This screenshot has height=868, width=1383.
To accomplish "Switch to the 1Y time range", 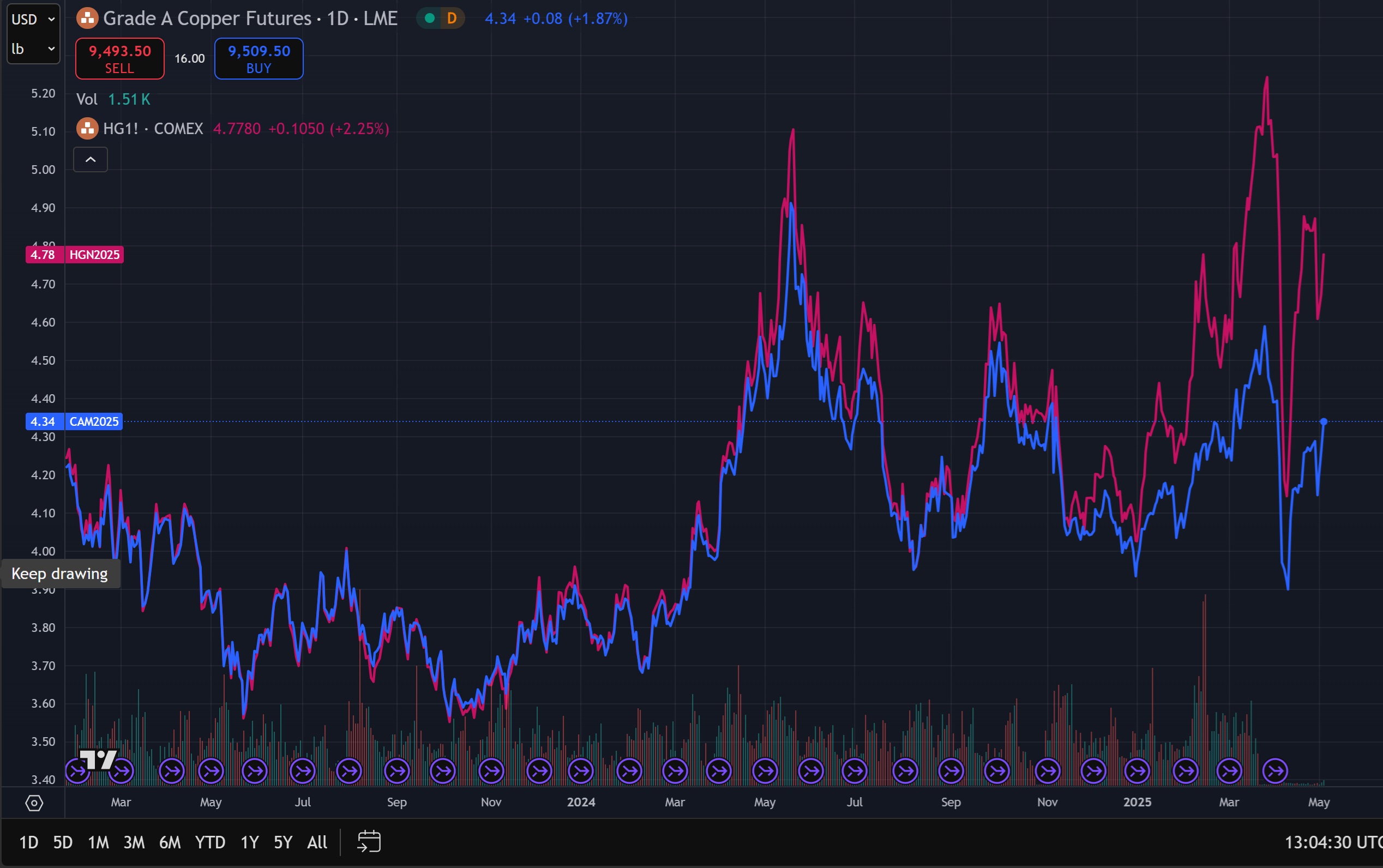I will click(x=249, y=842).
